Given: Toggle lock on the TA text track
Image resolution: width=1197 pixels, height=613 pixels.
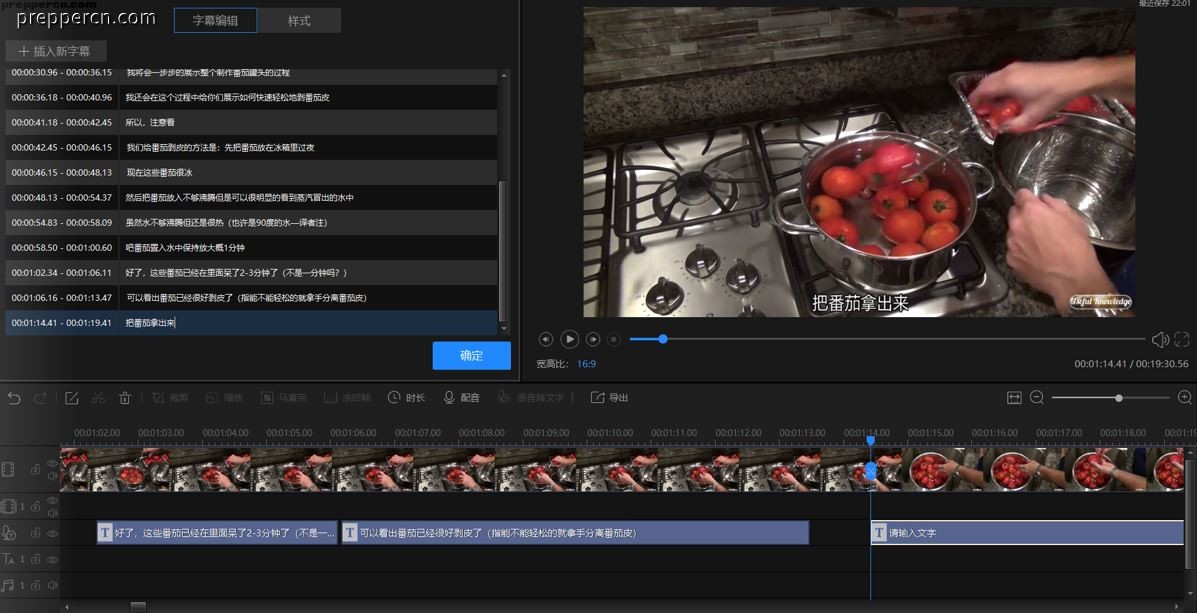Looking at the screenshot, I should coord(35,560).
